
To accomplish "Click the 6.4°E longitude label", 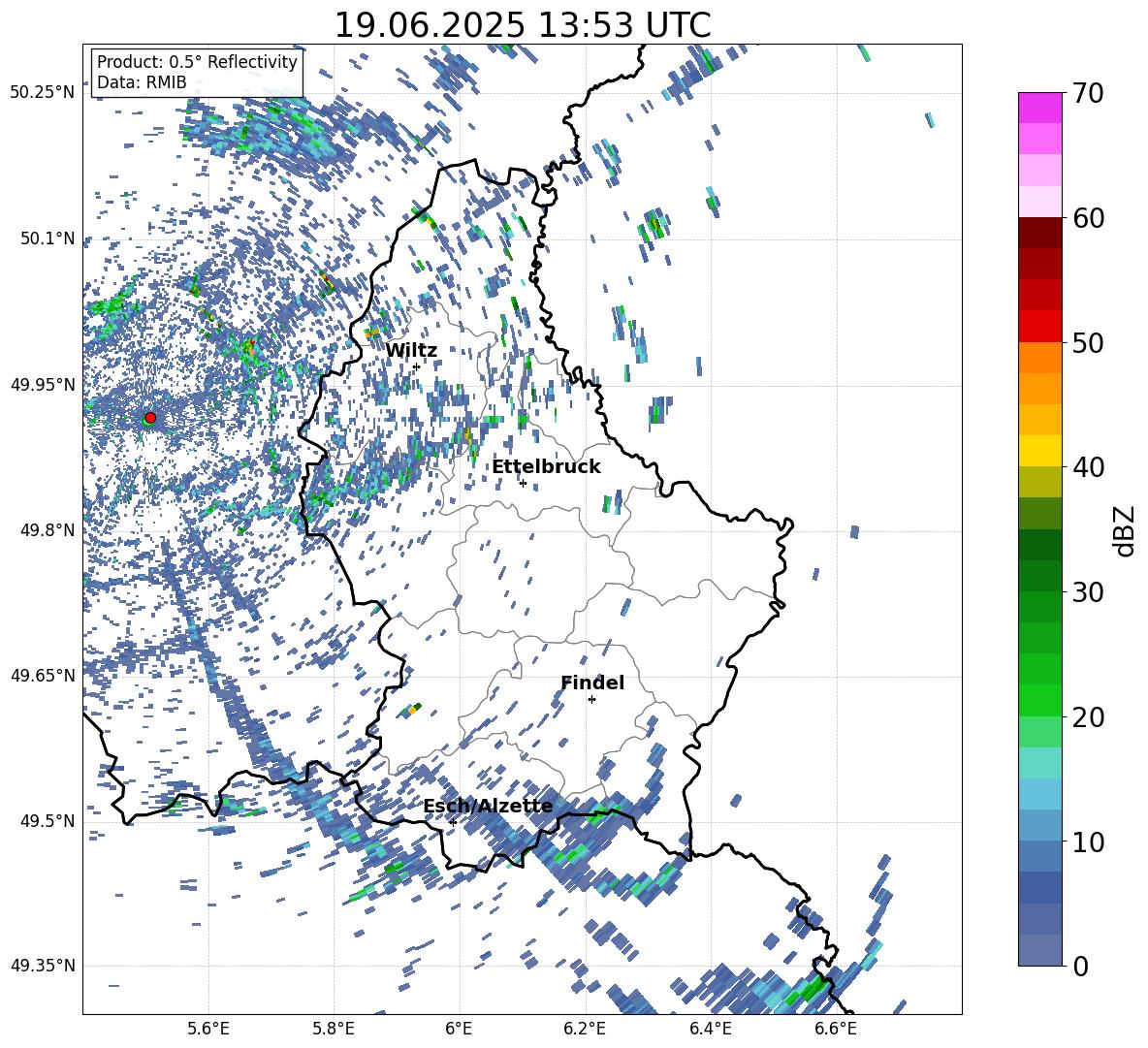I will (x=710, y=1029).
